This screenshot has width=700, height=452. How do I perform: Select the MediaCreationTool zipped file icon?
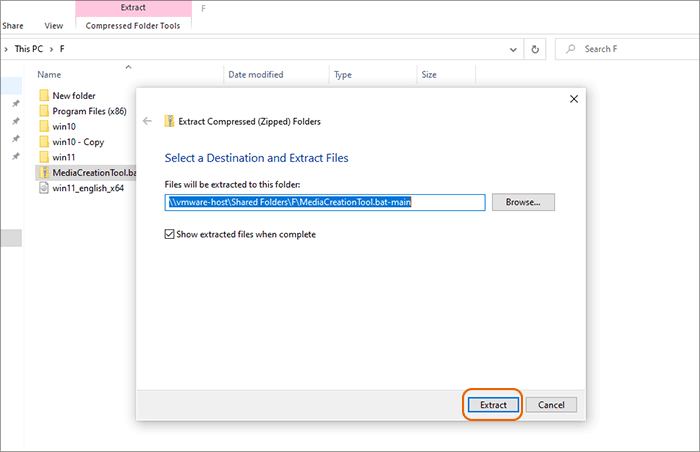(43, 173)
